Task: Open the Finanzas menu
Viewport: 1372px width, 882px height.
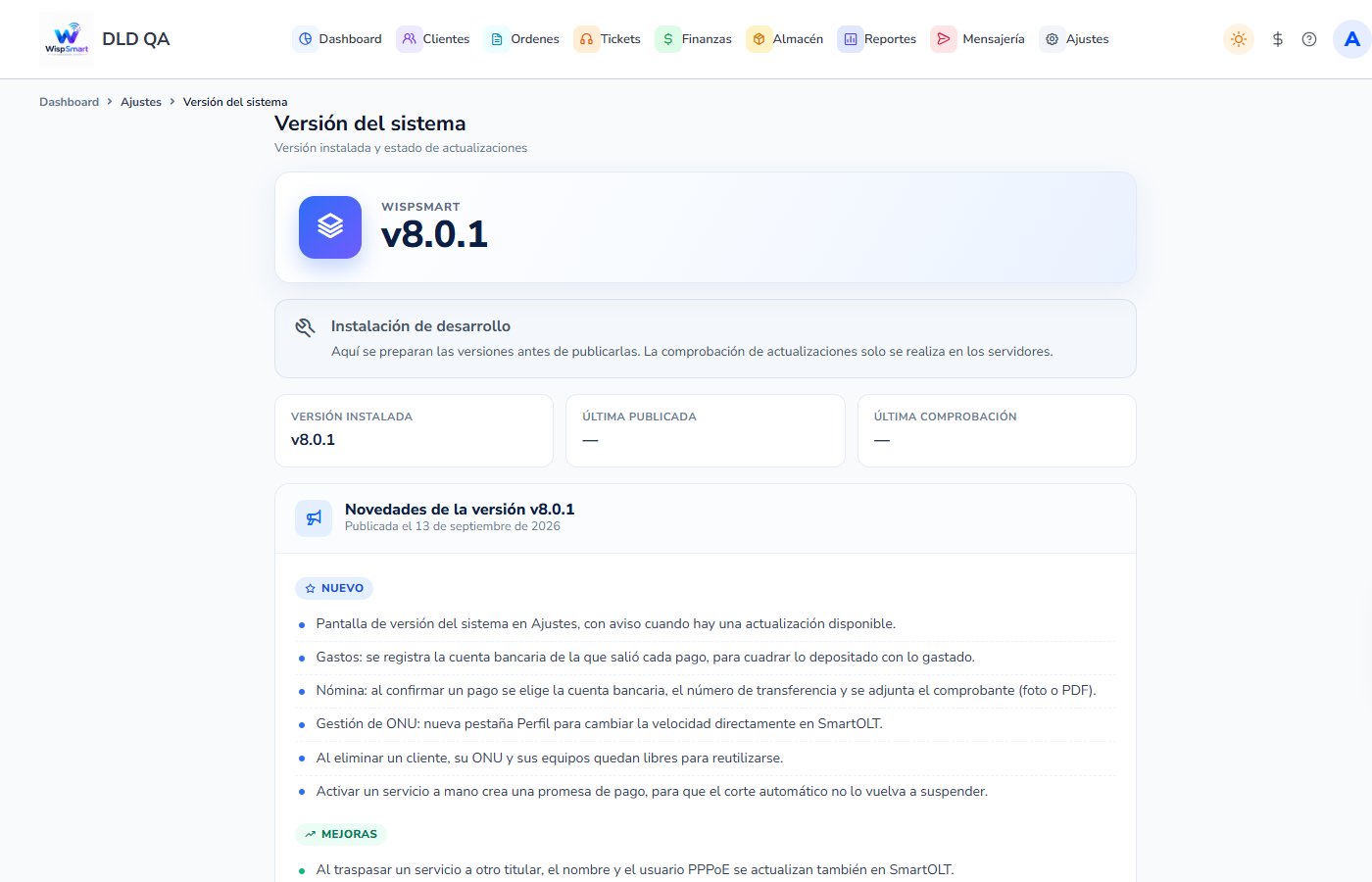Action: click(694, 39)
